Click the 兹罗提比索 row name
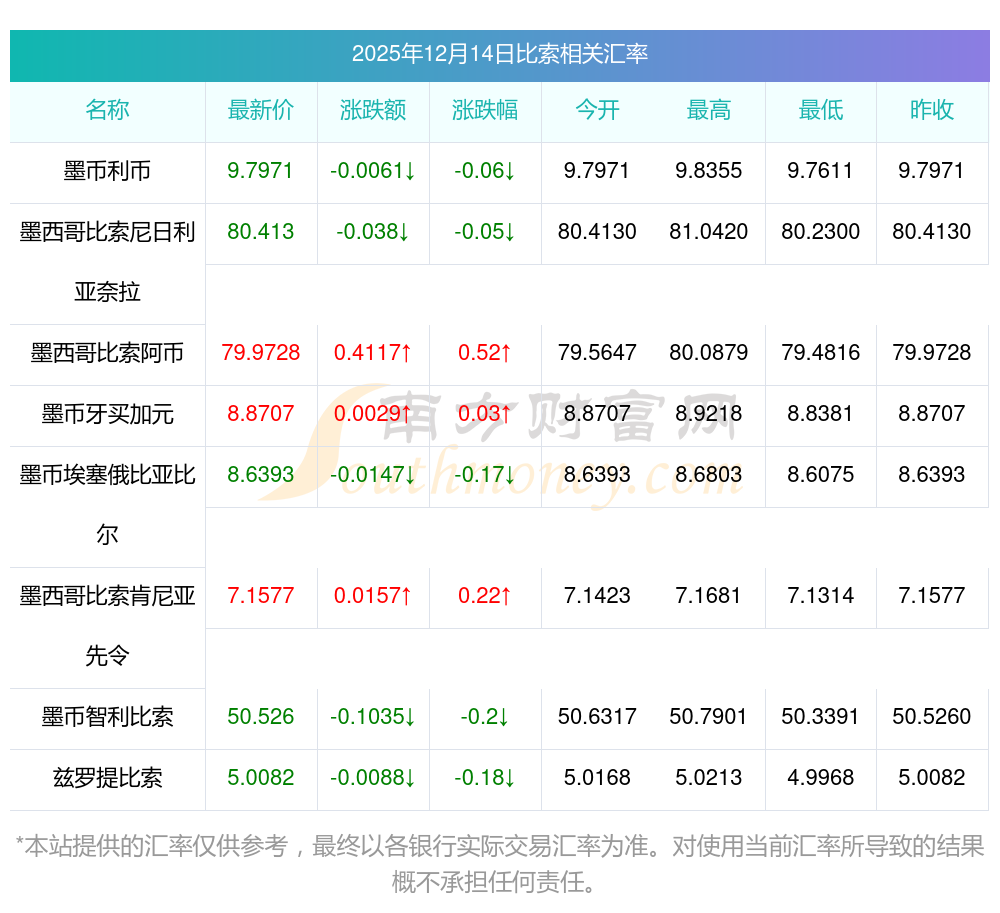The image size is (1000, 913). click(107, 778)
